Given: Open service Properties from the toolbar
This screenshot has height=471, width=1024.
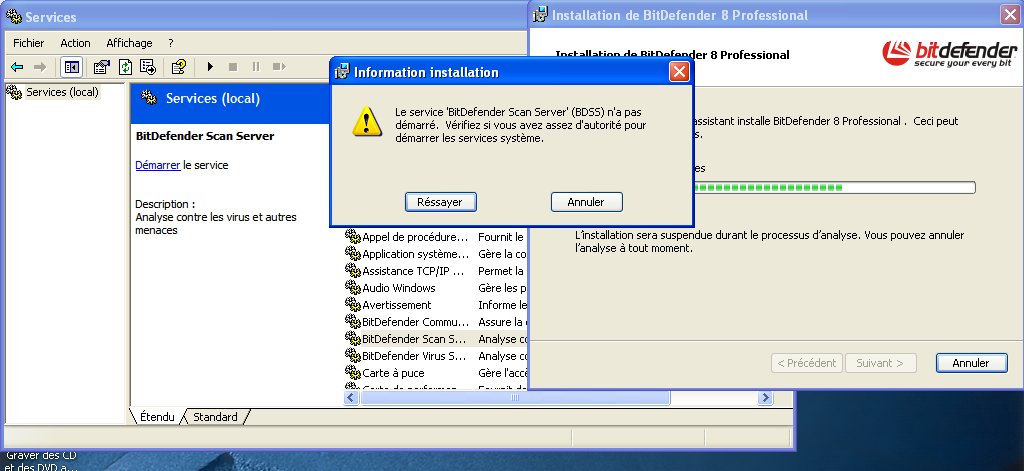Looking at the screenshot, I should point(101,67).
